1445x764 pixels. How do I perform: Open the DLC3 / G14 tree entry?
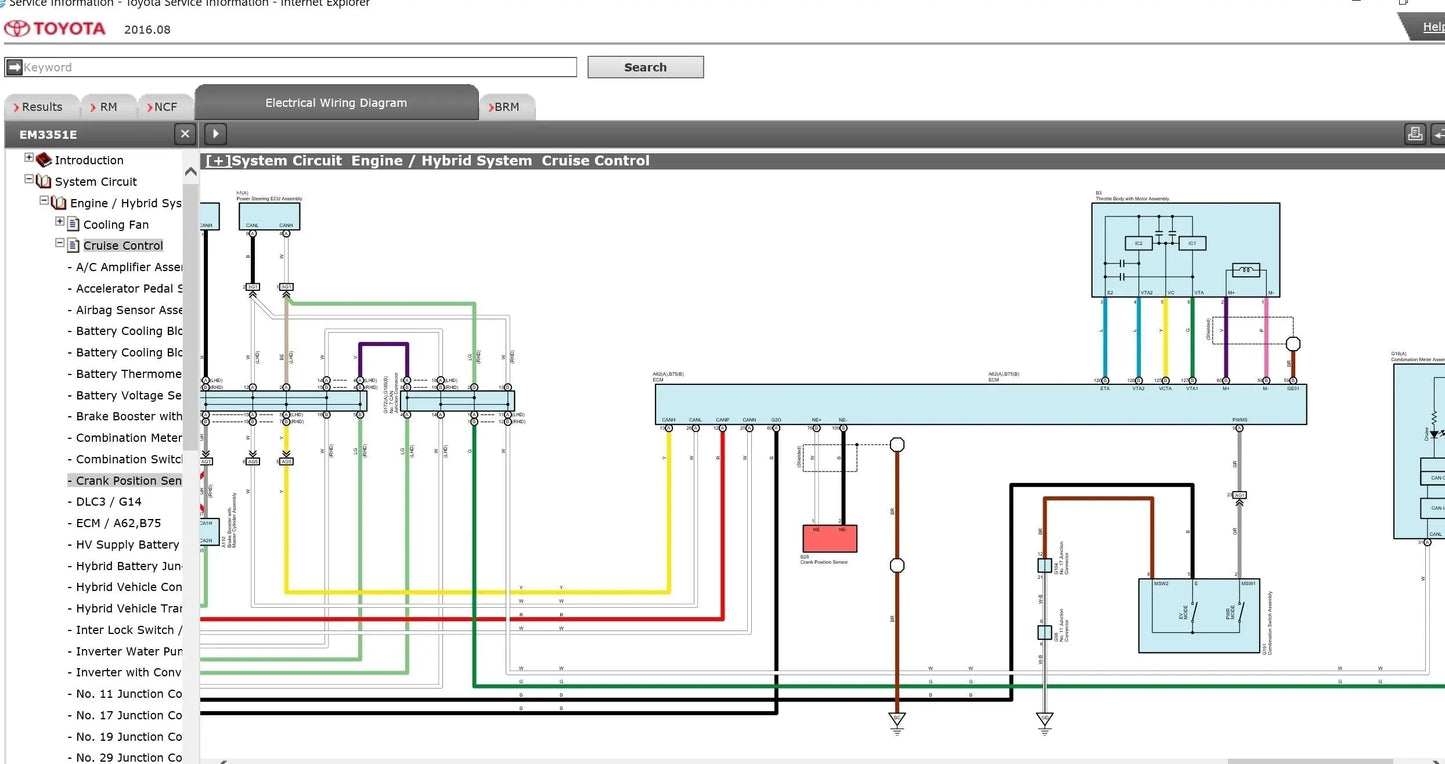click(109, 502)
